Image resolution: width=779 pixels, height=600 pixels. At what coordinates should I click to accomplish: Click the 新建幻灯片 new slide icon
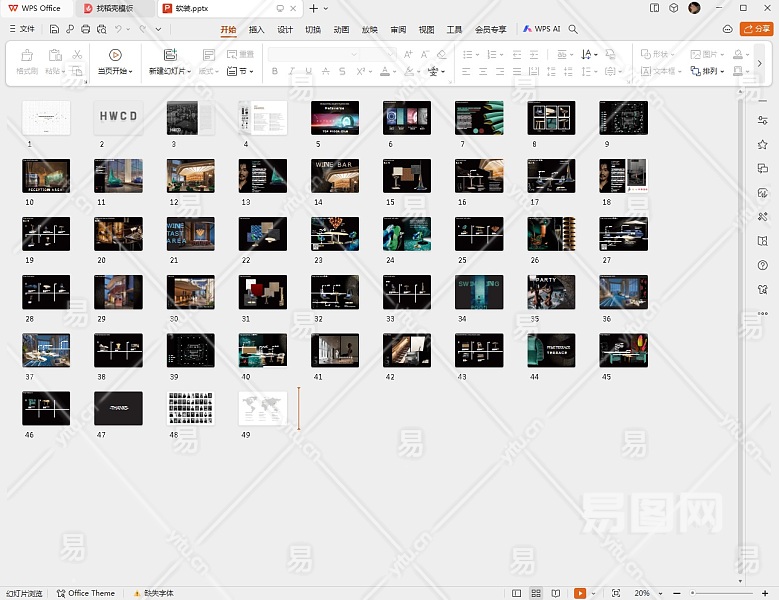coord(170,55)
